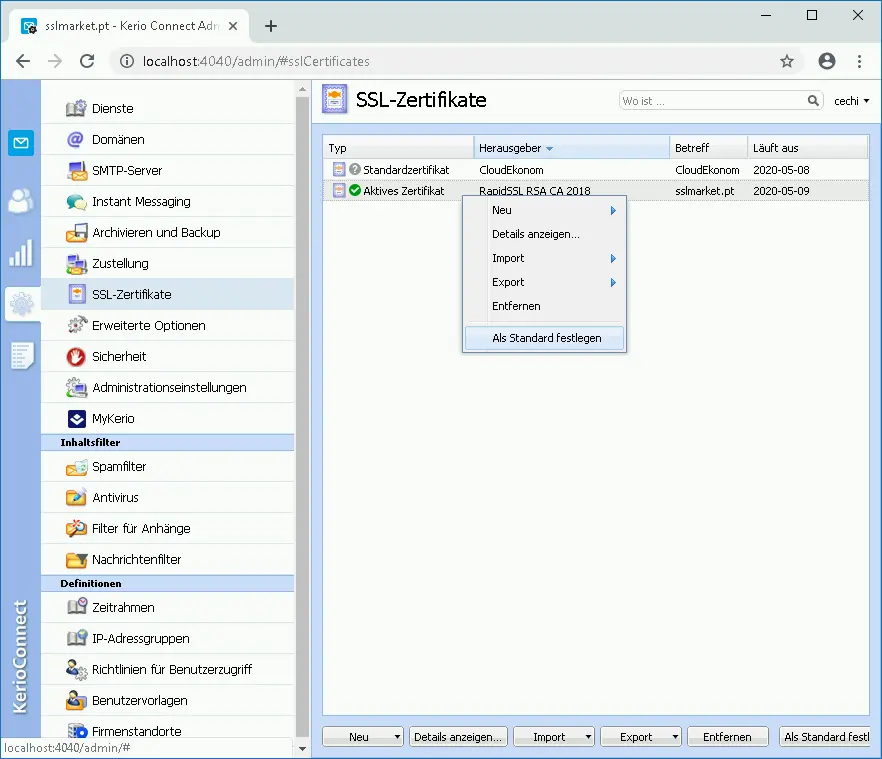Click the Administrationseinstellungen icon

[76, 388]
